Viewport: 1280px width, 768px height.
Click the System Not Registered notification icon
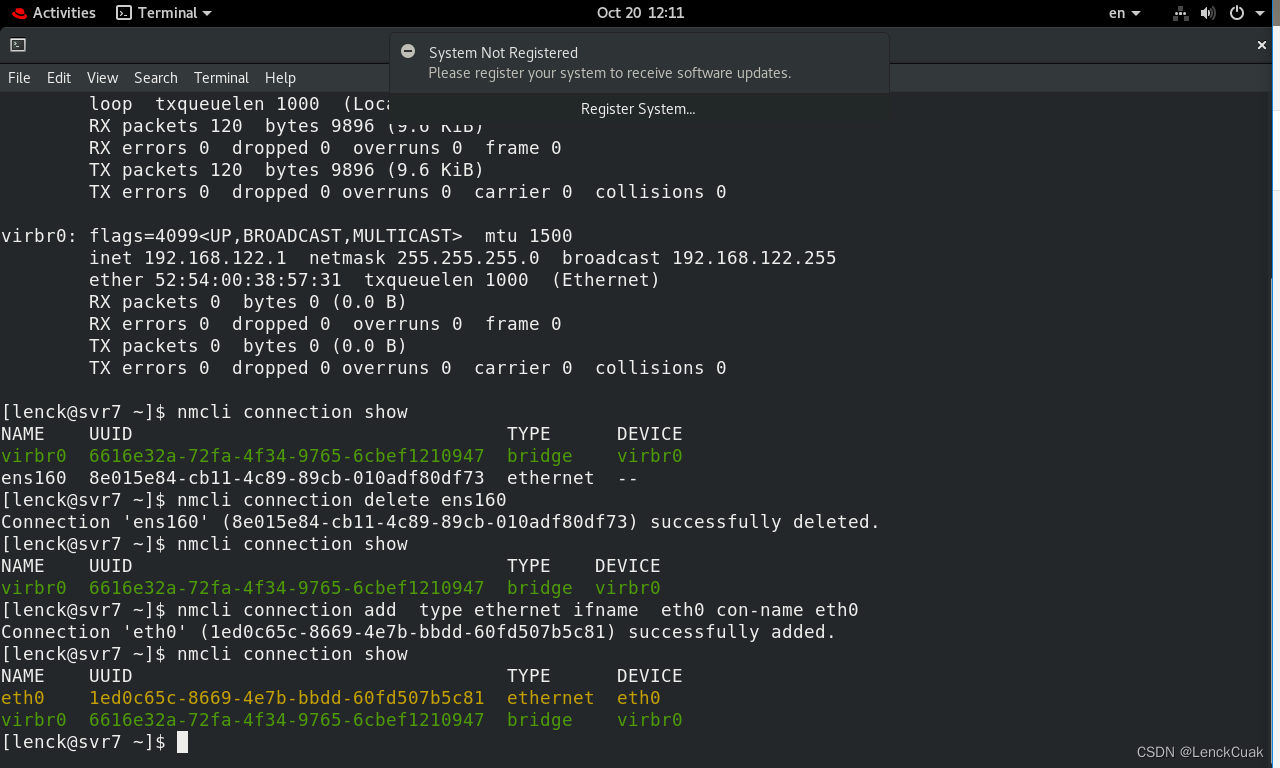pos(408,51)
